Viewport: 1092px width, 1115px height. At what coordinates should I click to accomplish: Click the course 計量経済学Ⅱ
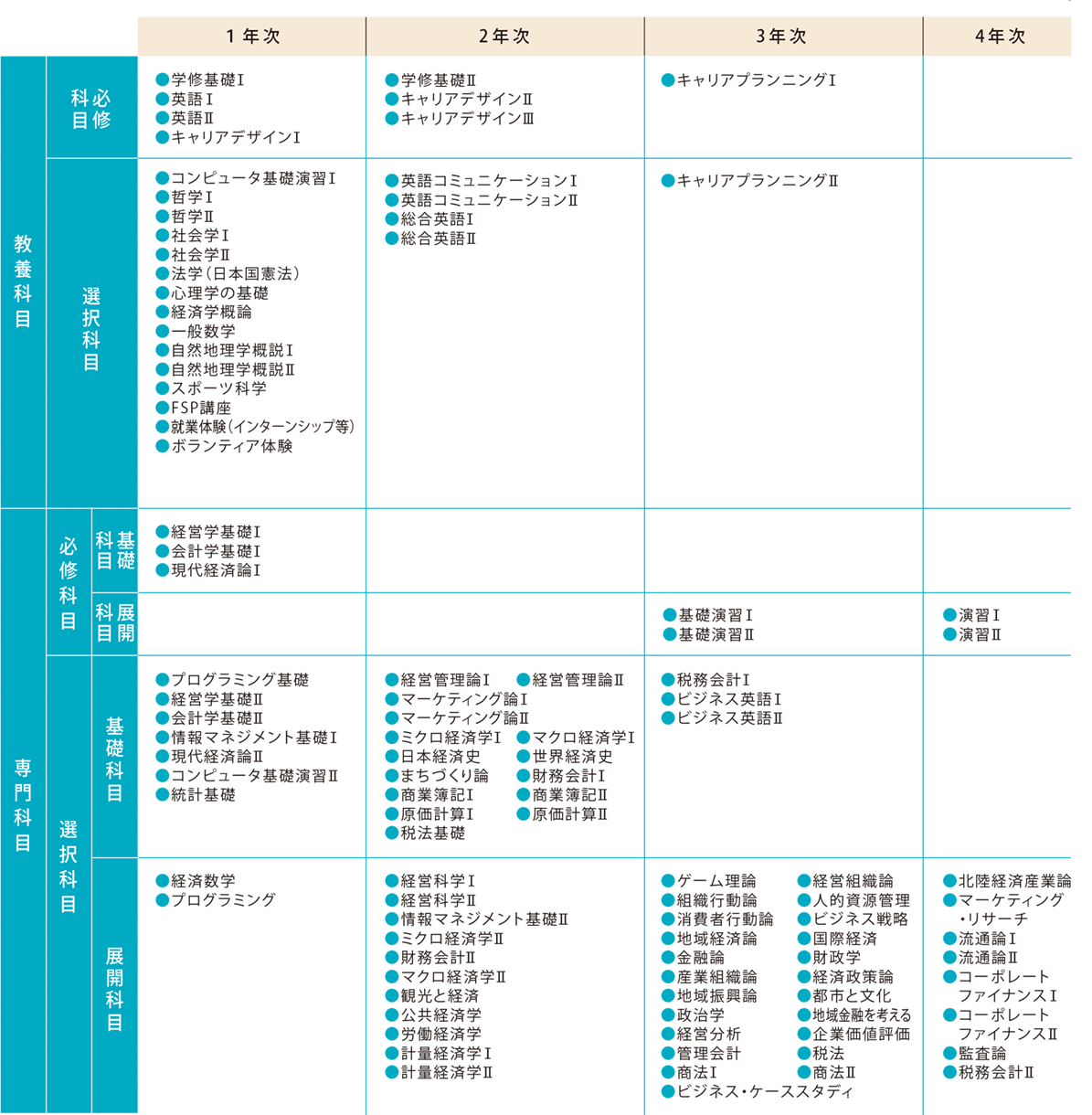440,1073
